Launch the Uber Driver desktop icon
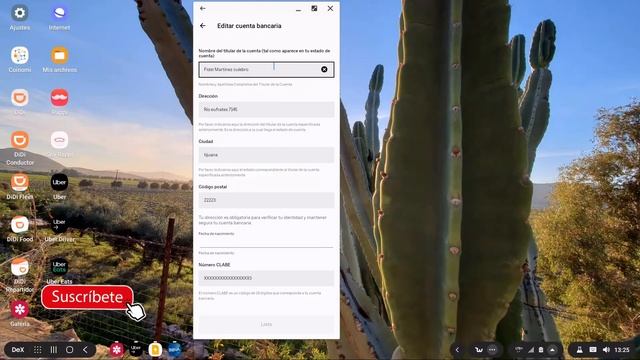Screen dimensions: 640x360 [x=59, y=225]
